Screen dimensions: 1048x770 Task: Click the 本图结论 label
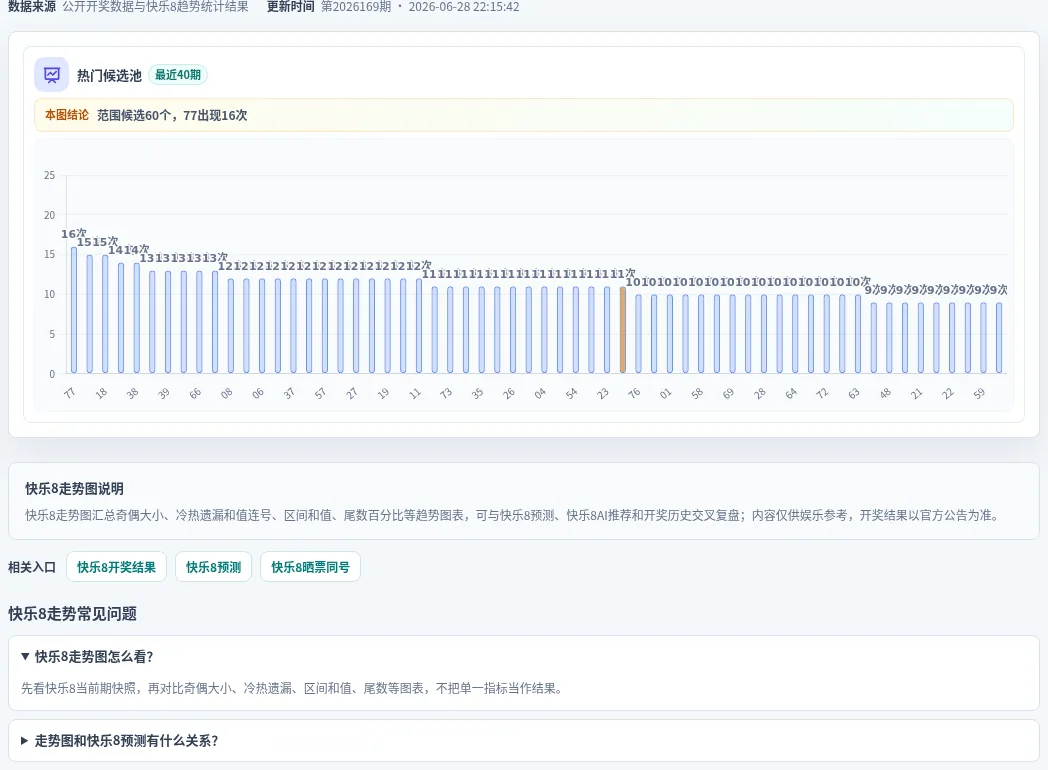click(67, 115)
